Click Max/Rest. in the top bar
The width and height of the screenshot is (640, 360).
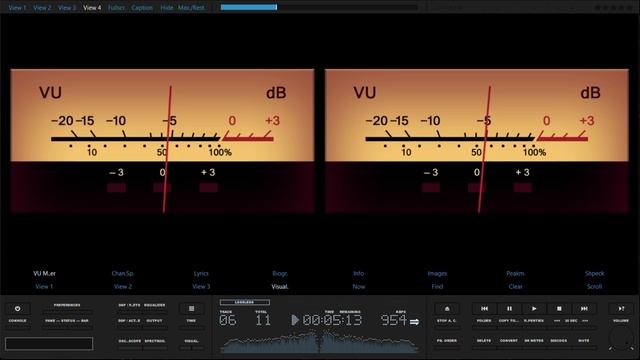point(191,7)
